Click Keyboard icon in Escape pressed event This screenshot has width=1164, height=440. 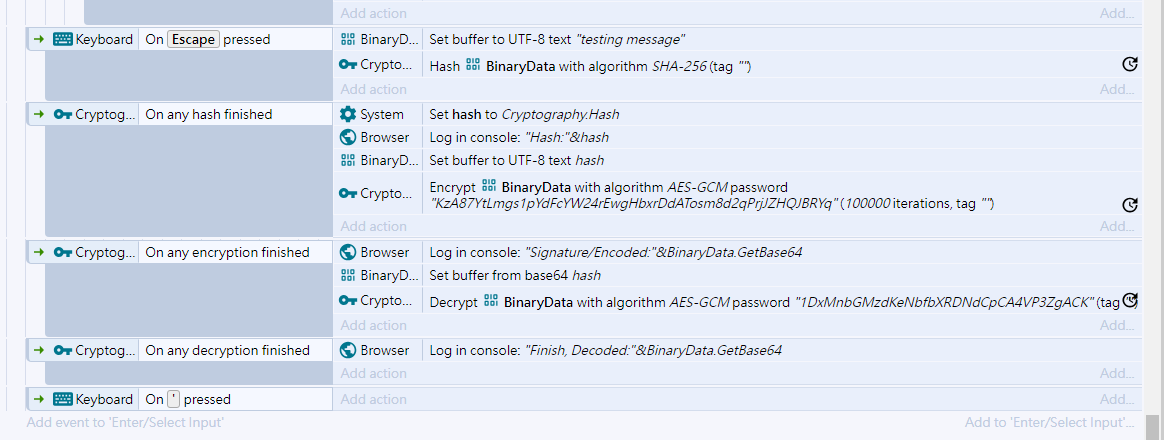(x=63, y=39)
